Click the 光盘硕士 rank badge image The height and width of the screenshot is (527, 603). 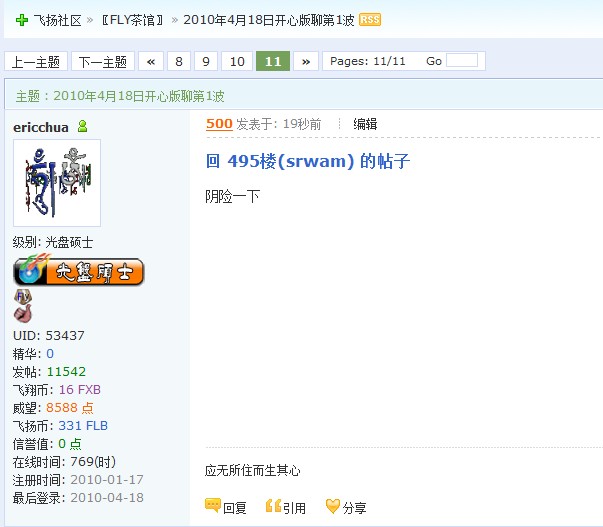pyautogui.click(x=79, y=271)
